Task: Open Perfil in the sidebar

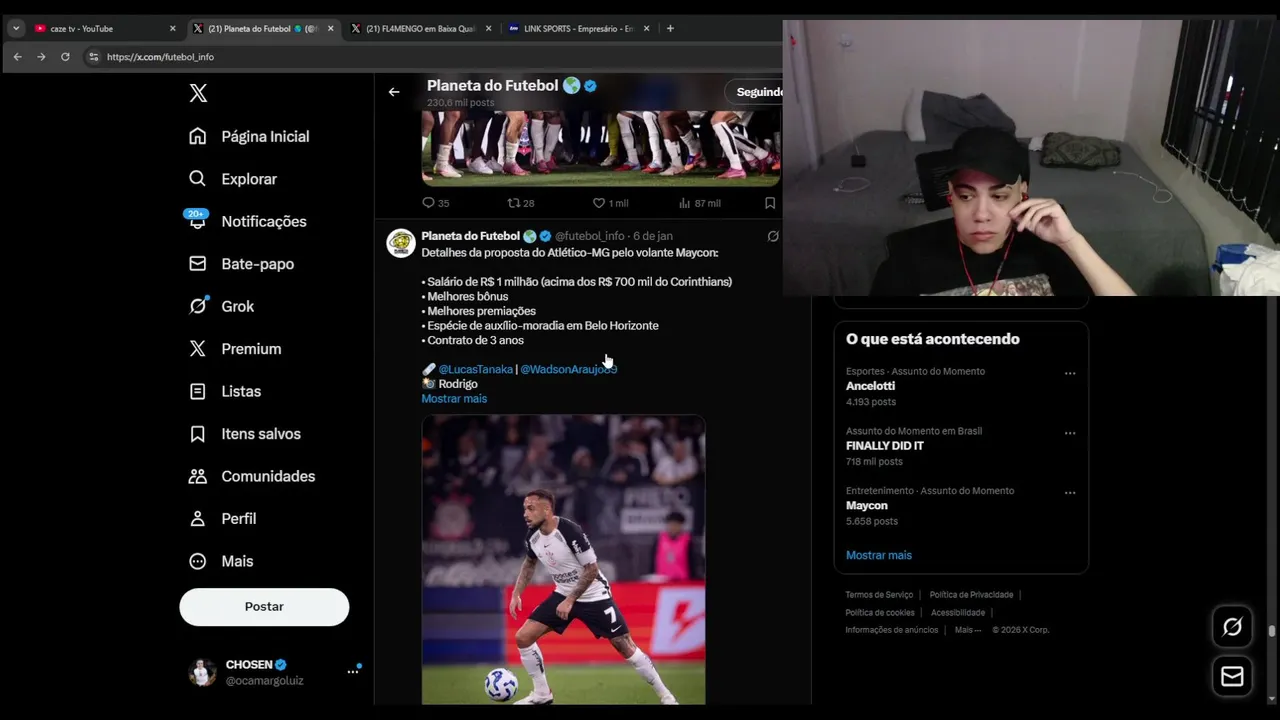Action: [x=223, y=519]
